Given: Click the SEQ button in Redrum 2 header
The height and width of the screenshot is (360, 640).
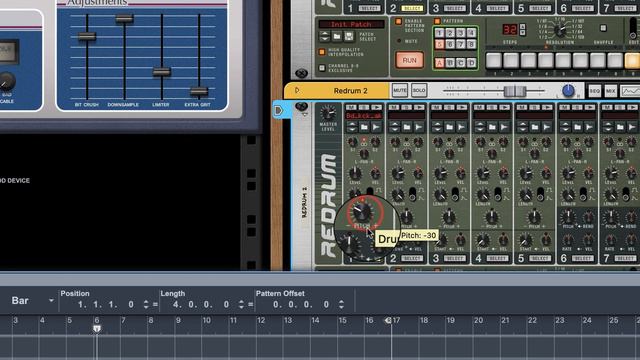Looking at the screenshot, I should pyautogui.click(x=594, y=91).
